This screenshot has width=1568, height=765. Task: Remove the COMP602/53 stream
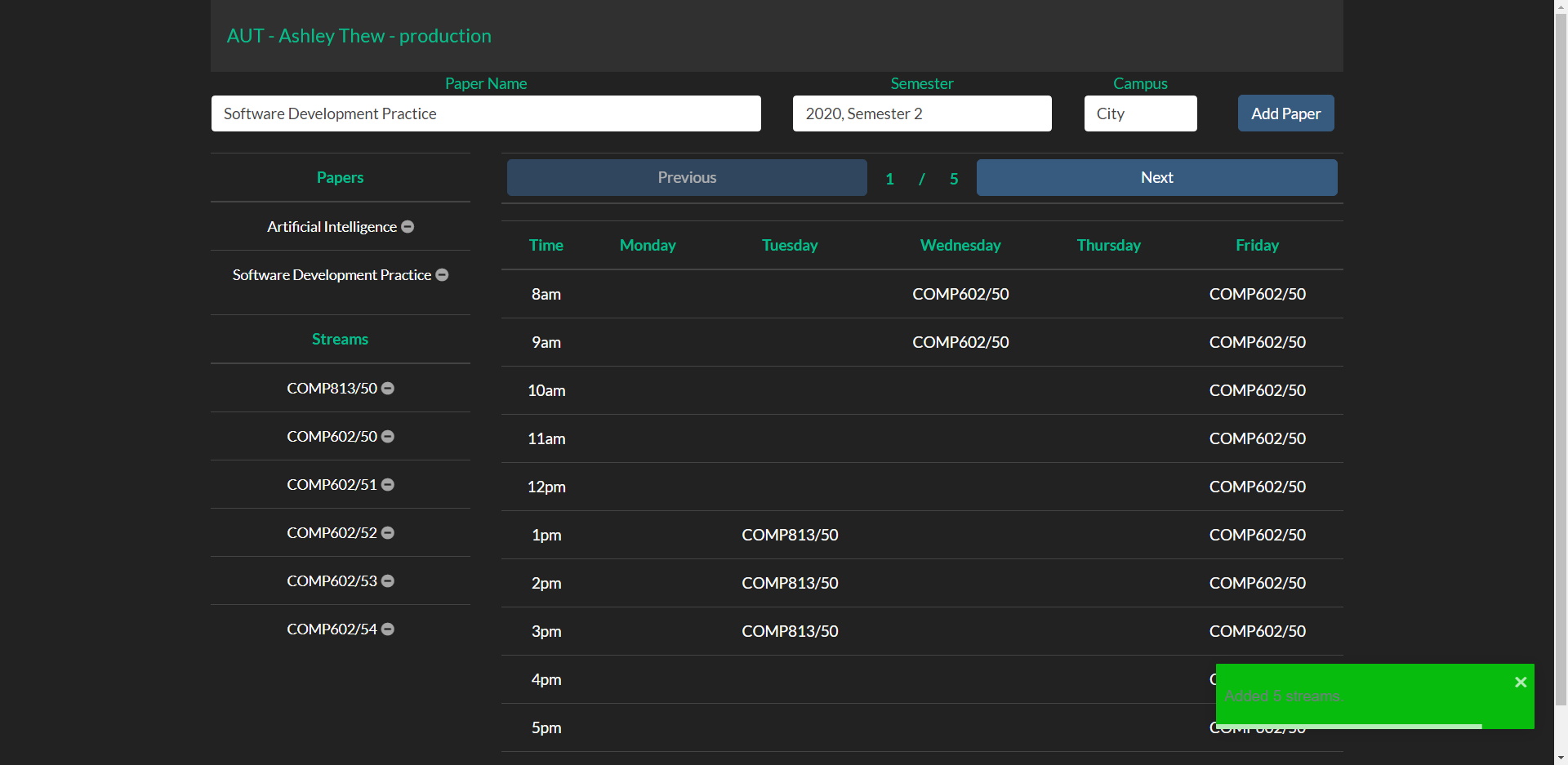[x=387, y=580]
